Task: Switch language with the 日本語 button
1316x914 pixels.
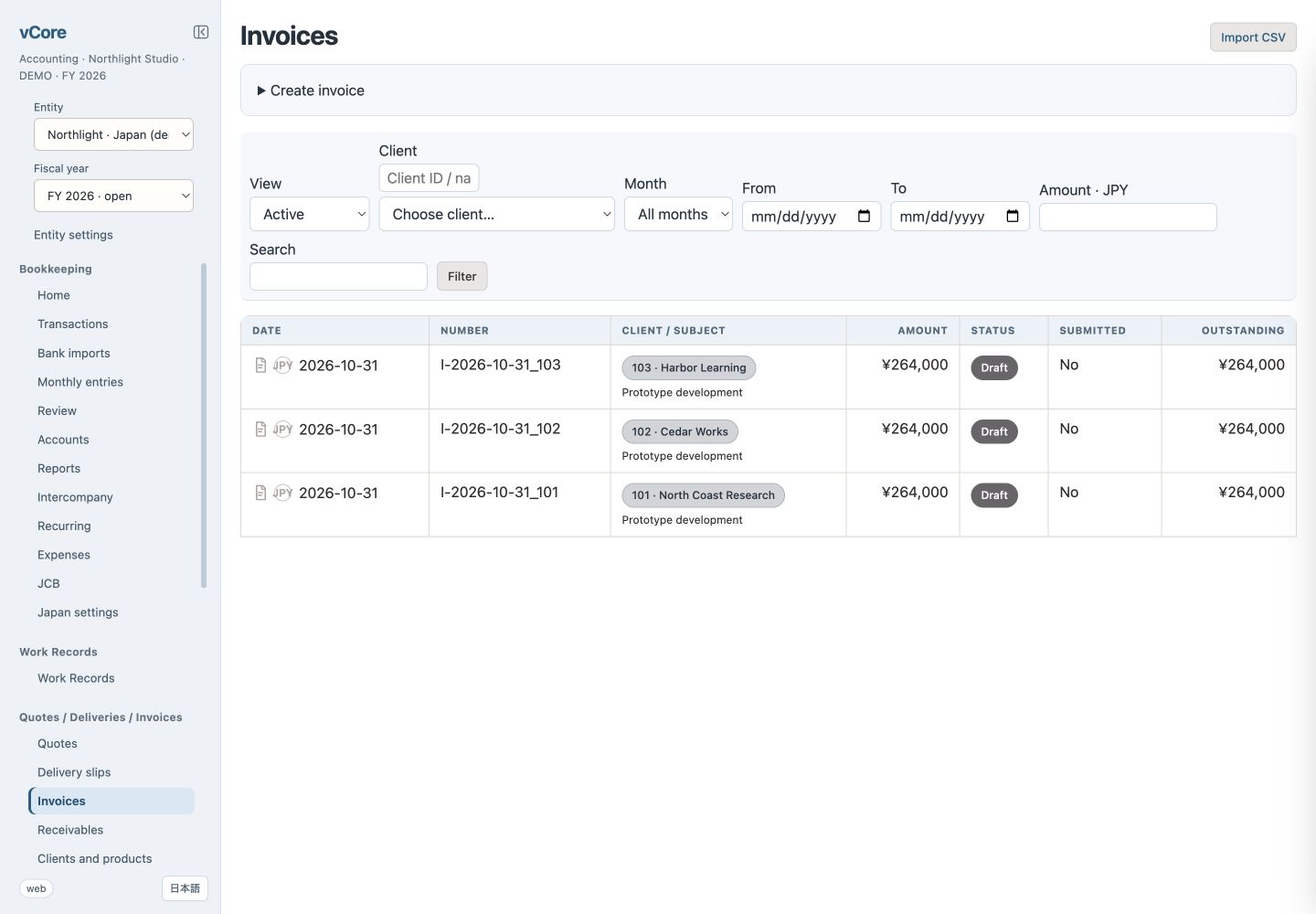Action: [185, 888]
